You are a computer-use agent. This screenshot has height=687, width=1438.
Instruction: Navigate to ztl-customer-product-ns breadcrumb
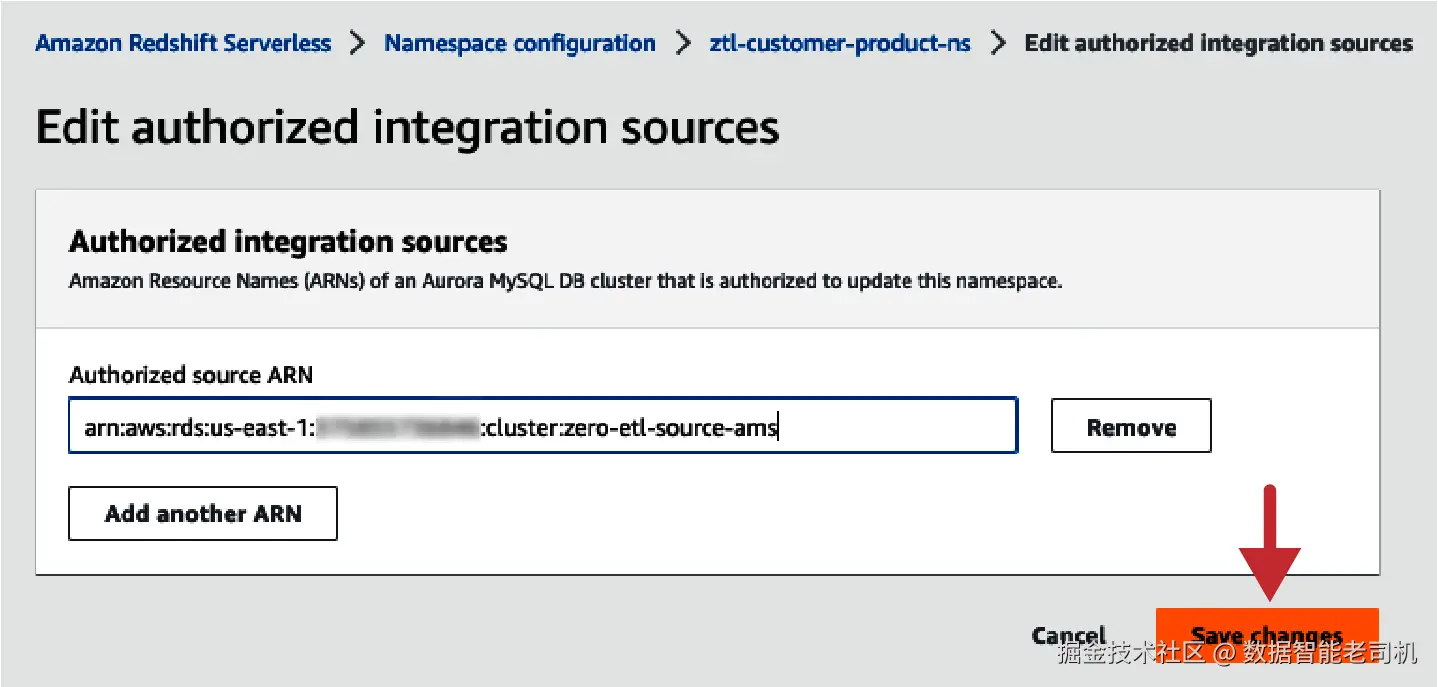pos(839,44)
